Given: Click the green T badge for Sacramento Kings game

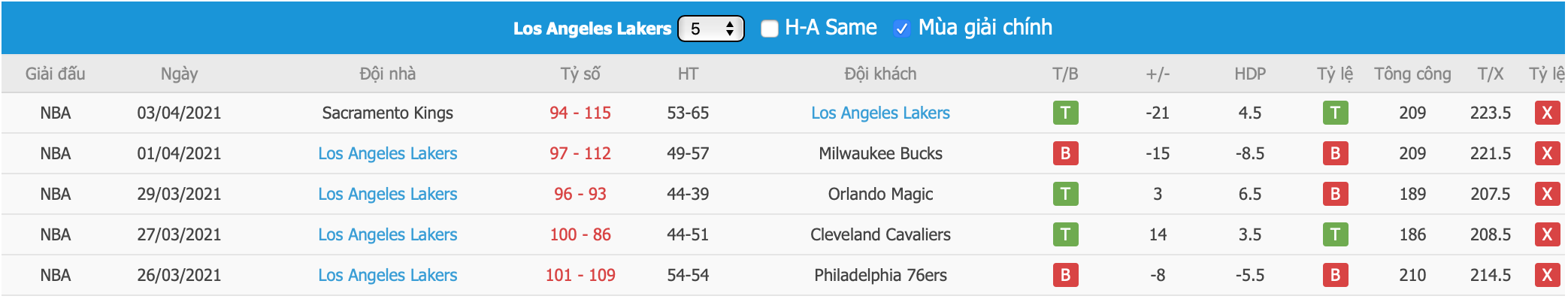Looking at the screenshot, I should click(1065, 113).
